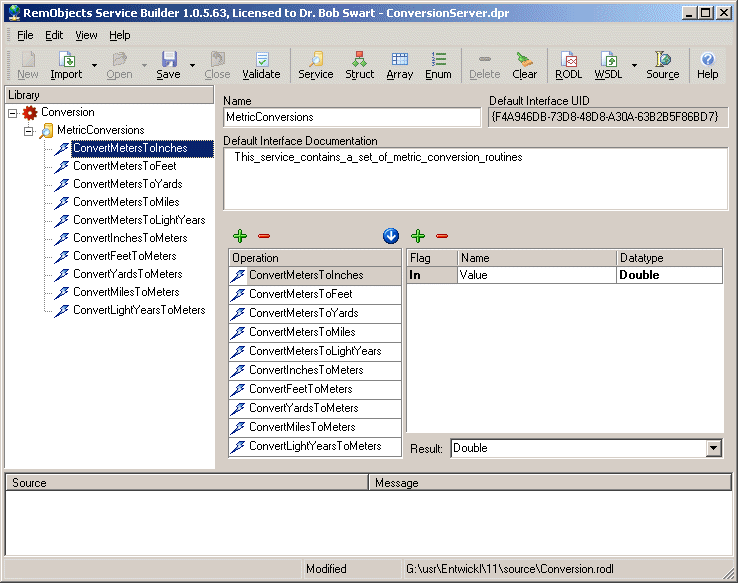Select the Conversion library gear icon
This screenshot has width=738, height=583.
point(30,112)
